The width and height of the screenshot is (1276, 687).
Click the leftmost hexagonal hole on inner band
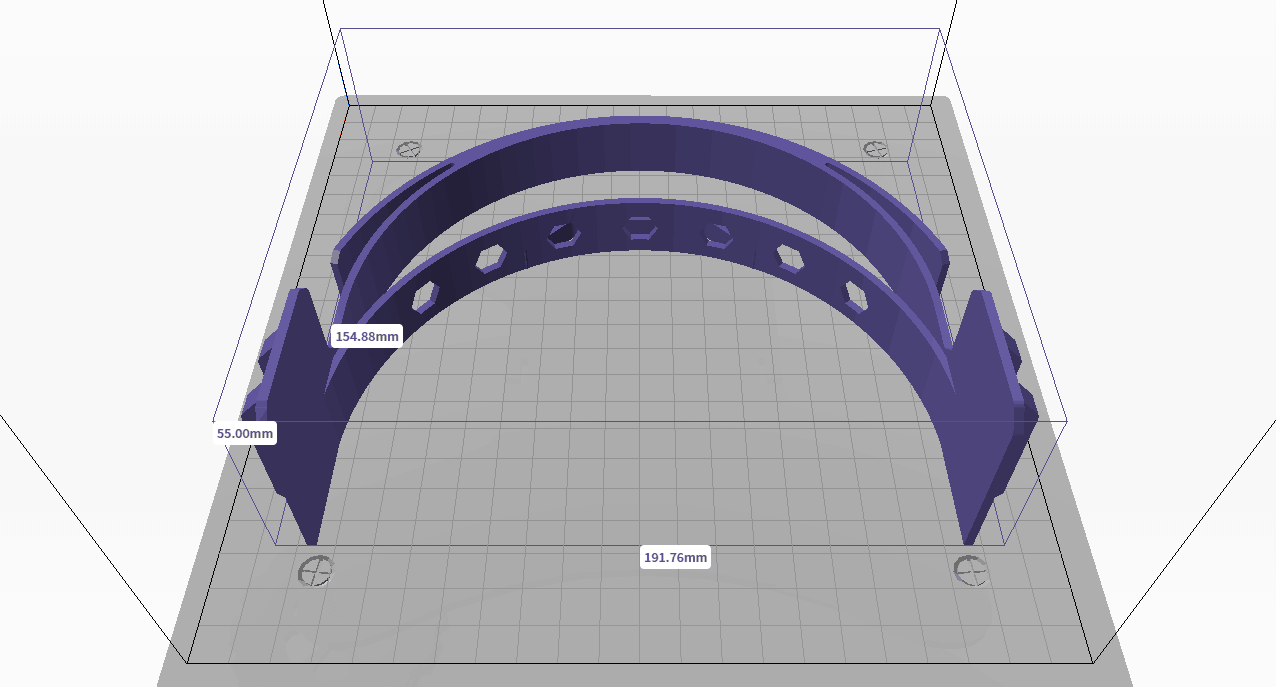[x=427, y=297]
